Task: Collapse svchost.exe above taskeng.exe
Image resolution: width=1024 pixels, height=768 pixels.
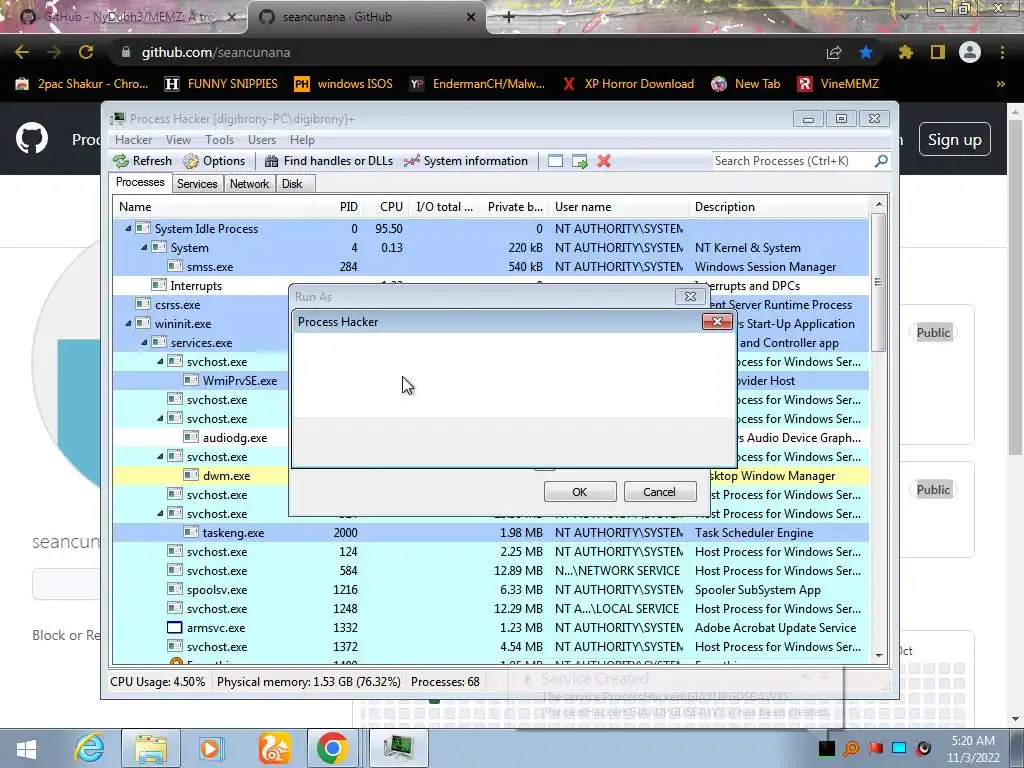Action: 160,513
